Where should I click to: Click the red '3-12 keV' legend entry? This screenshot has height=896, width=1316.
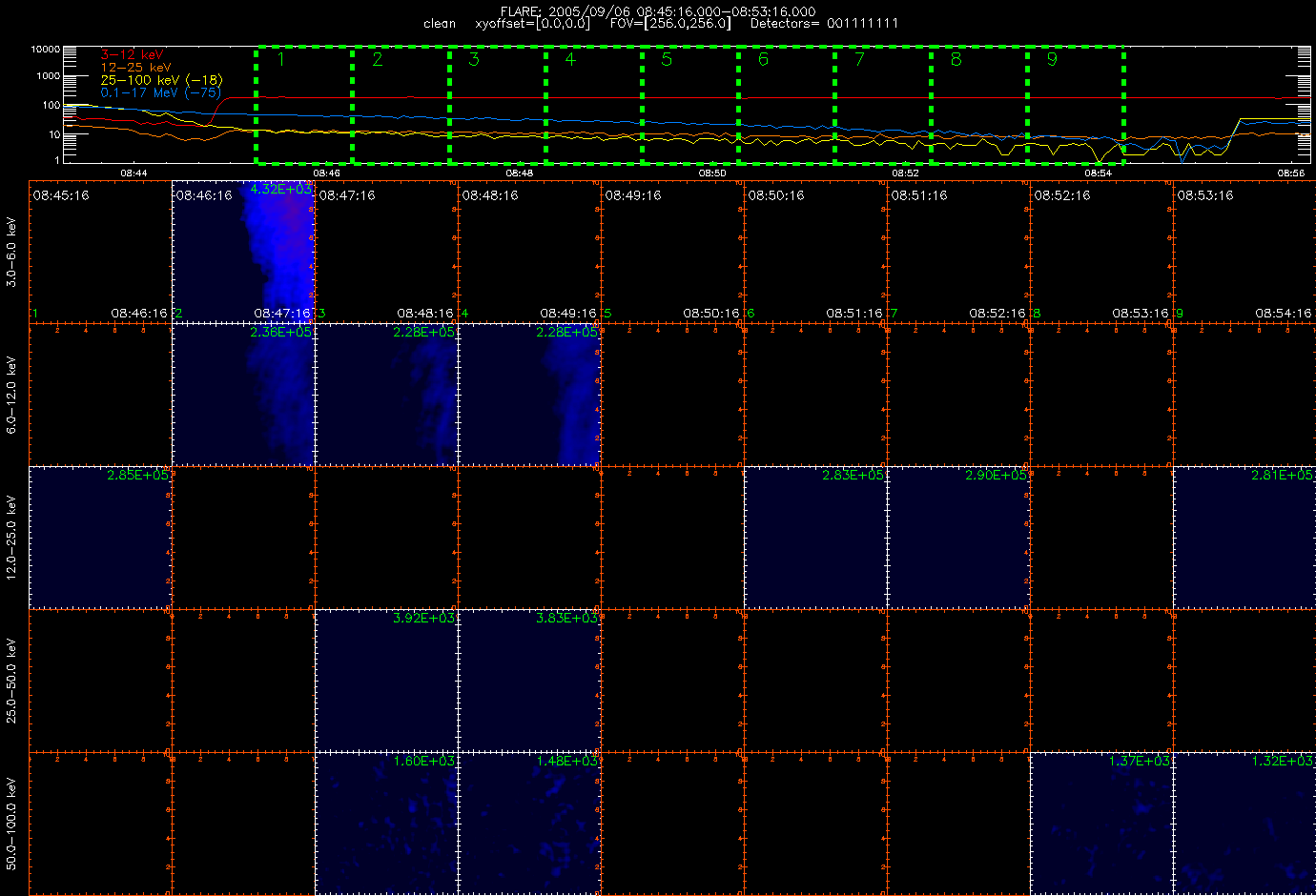coord(133,55)
